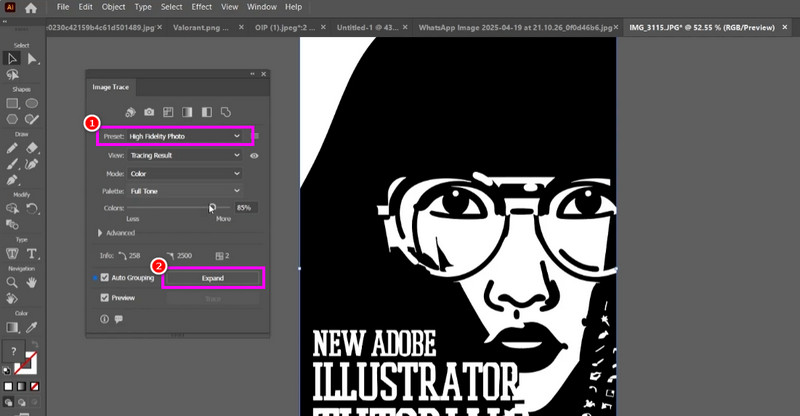Open the Effect menu

tap(202, 7)
